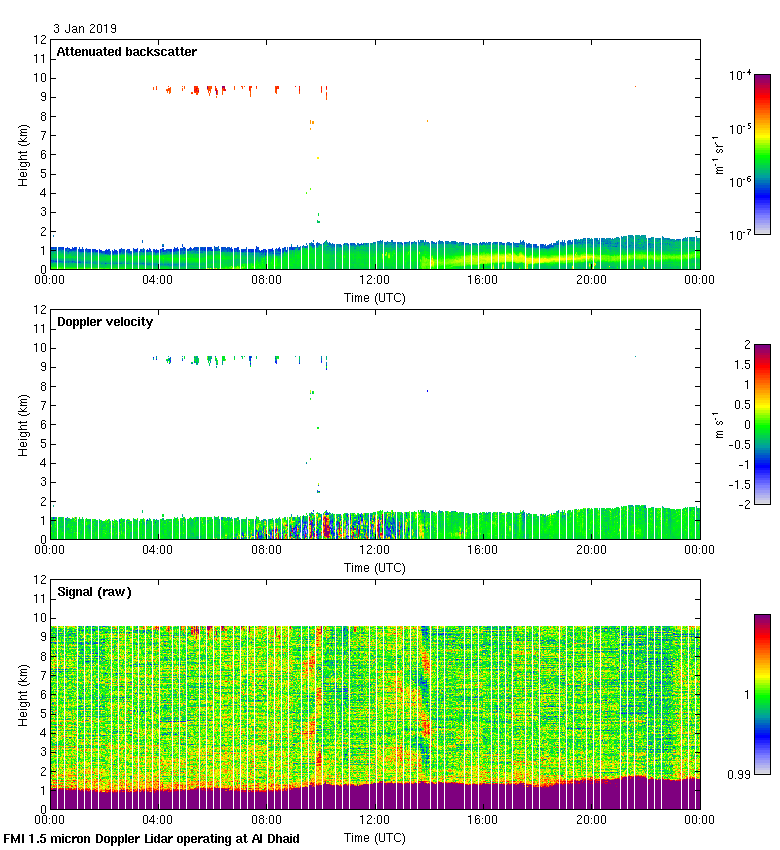Click the 'Doppler velocity' panel title
The width and height of the screenshot is (780, 850).
coord(105,322)
